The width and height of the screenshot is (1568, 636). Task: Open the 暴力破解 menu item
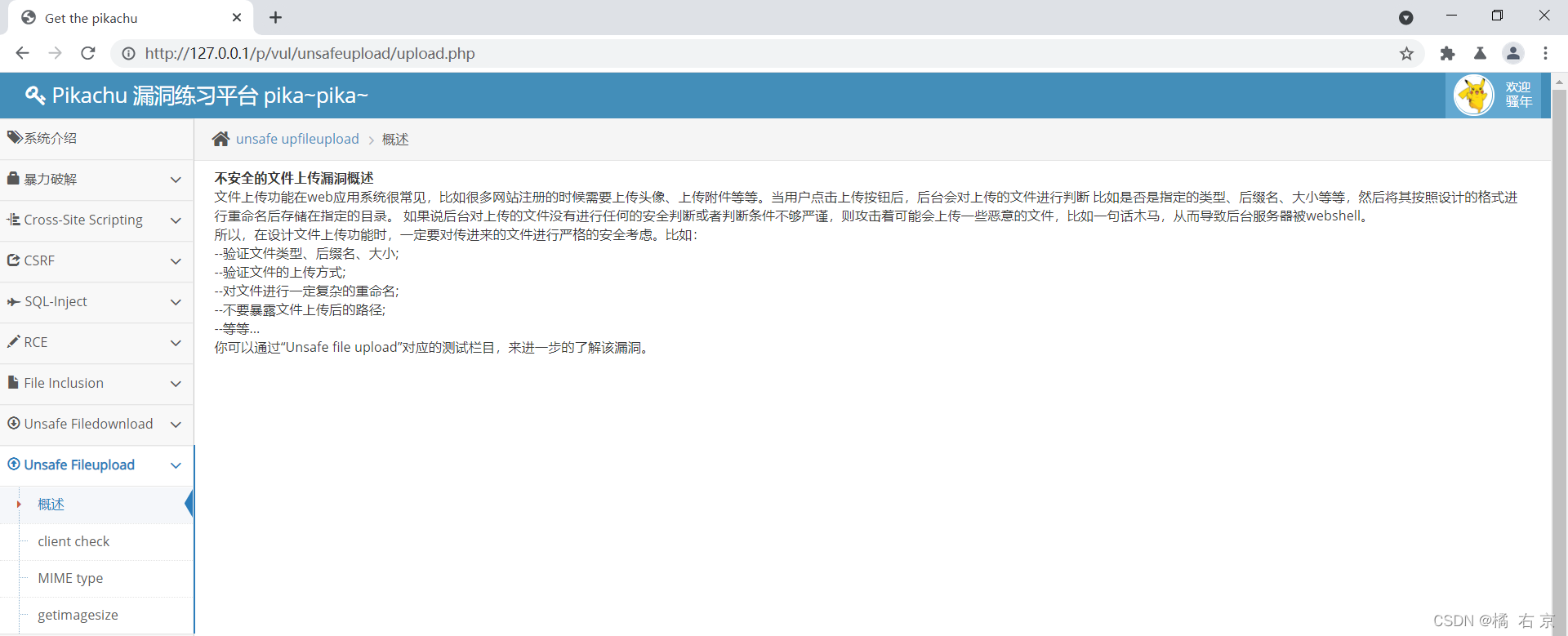pyautogui.click(x=96, y=180)
